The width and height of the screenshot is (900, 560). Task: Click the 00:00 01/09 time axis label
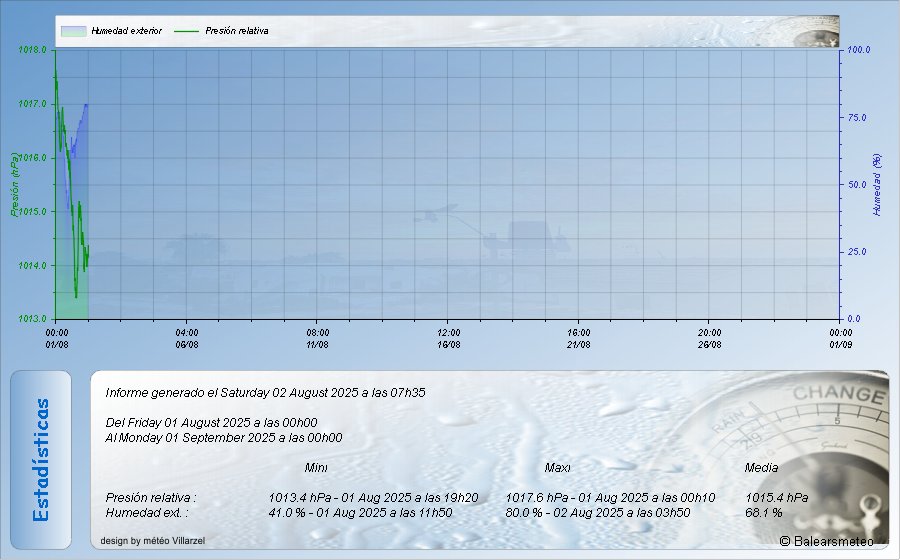(x=841, y=339)
